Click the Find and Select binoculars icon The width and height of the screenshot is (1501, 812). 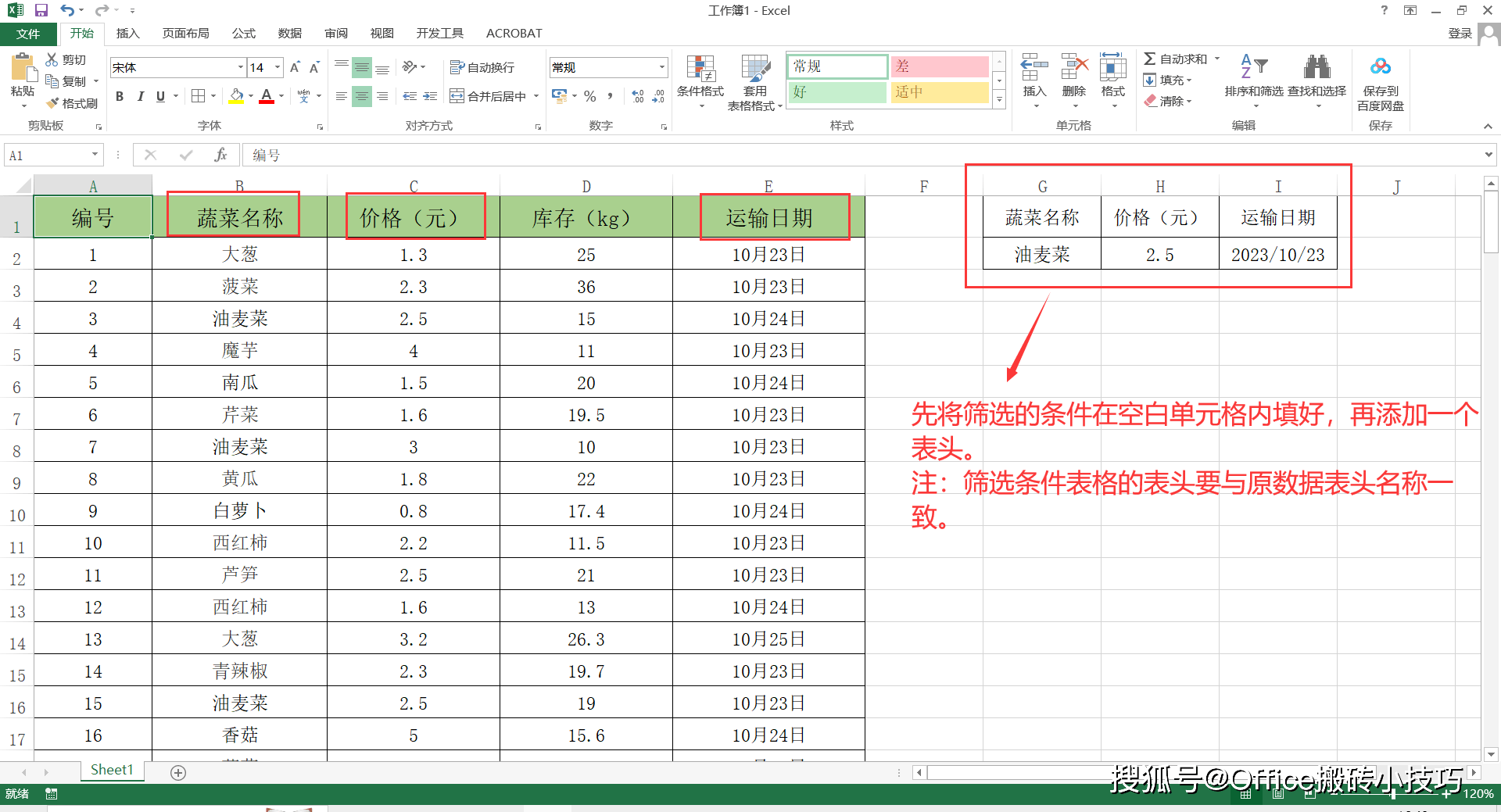coord(1317,67)
